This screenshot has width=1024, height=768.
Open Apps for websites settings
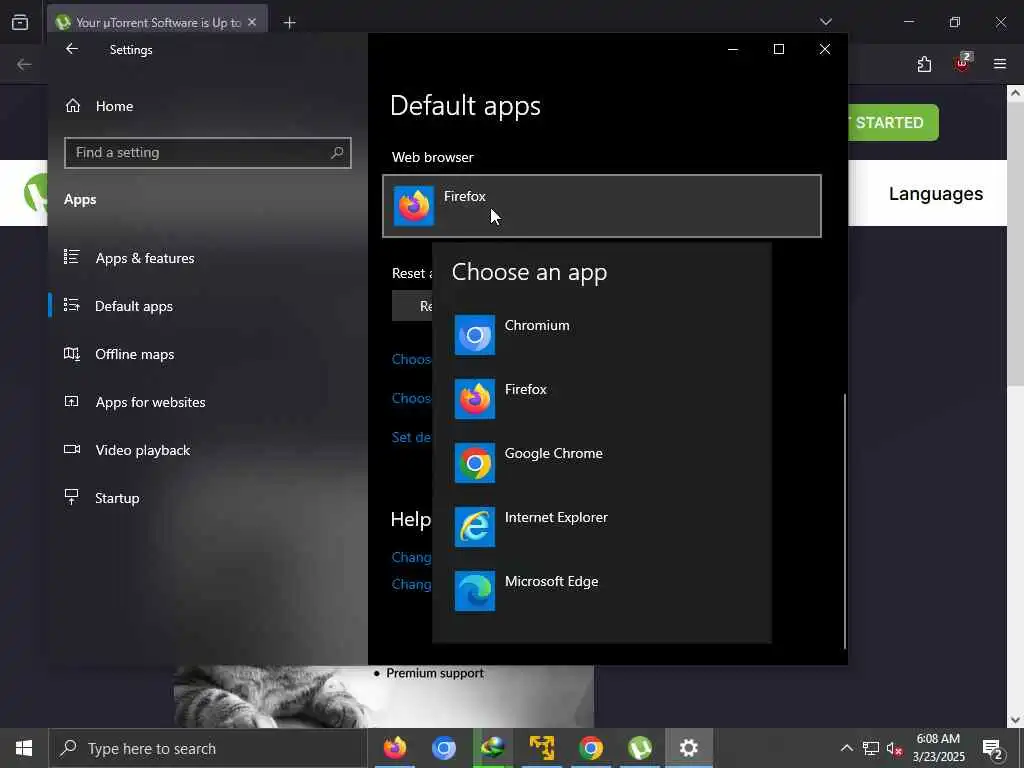pos(208,402)
